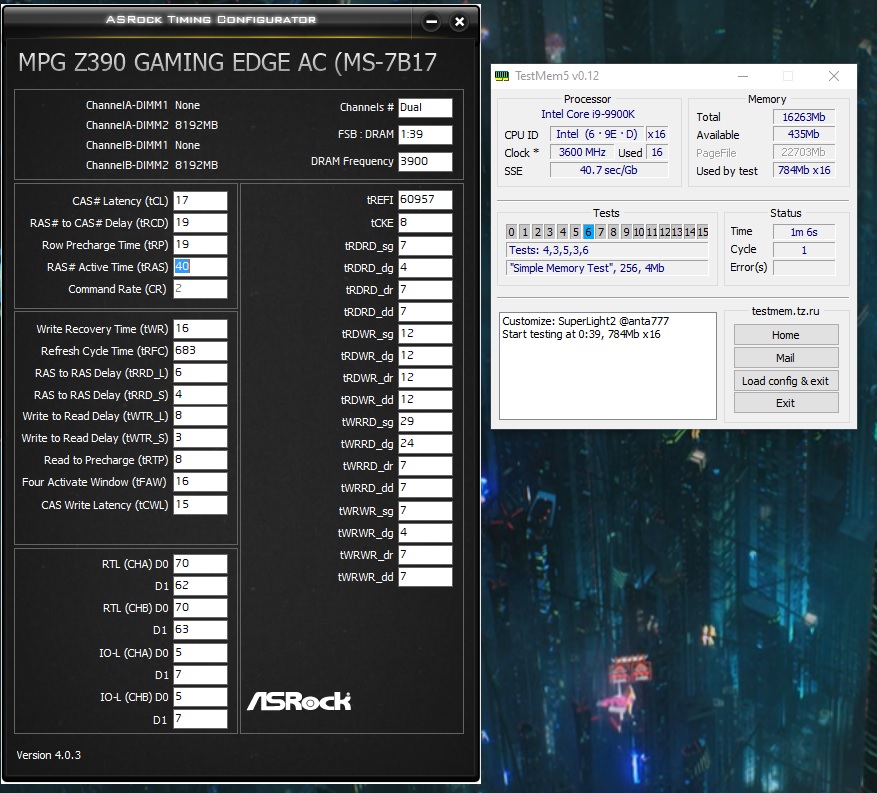Click the DRAM Frequency field
The height and width of the screenshot is (793, 877).
coord(425,161)
